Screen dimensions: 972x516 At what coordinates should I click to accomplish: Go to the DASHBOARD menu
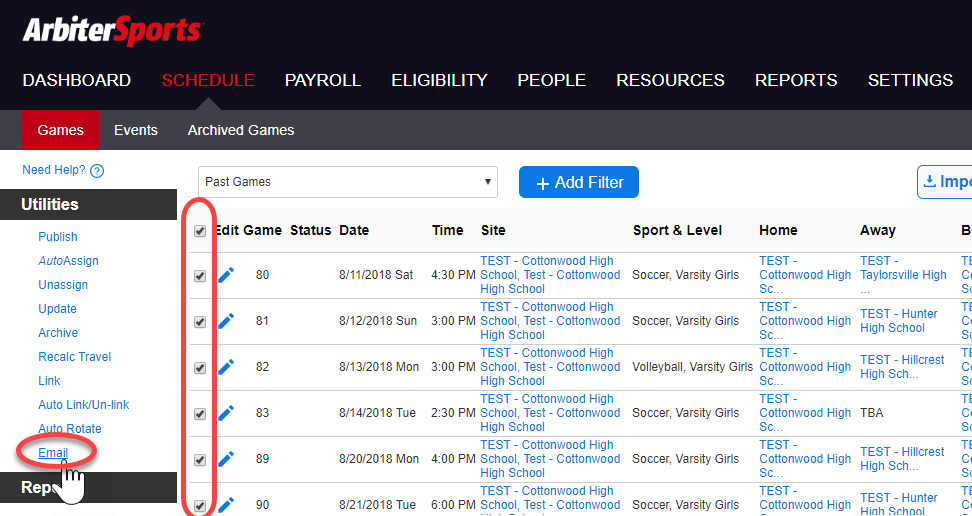click(x=77, y=80)
